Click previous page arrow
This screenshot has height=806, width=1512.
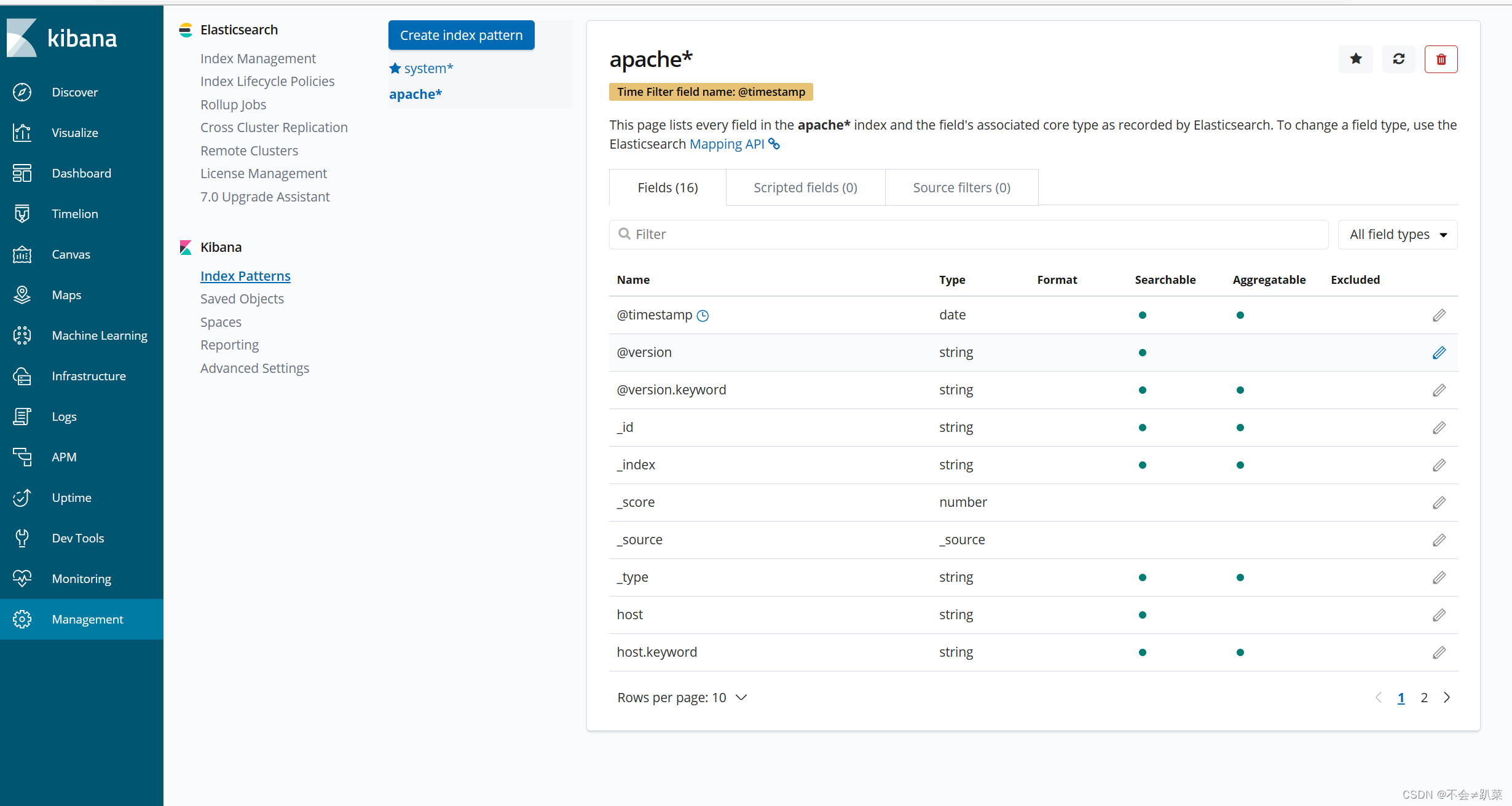pyautogui.click(x=1379, y=698)
